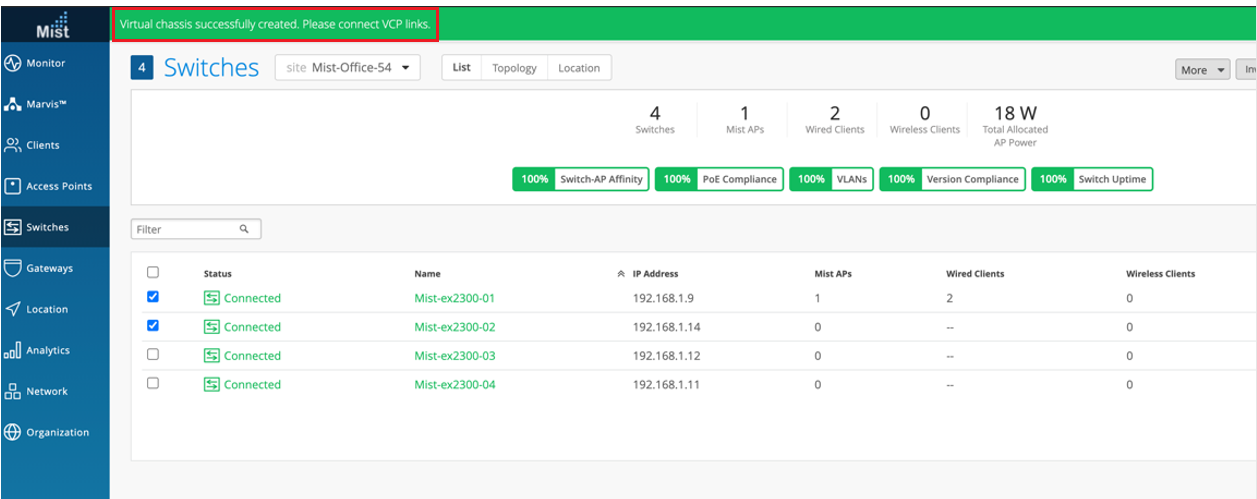1257x499 pixels.
Task: Open the site Mist-Office-54 dropdown
Action: coord(348,68)
